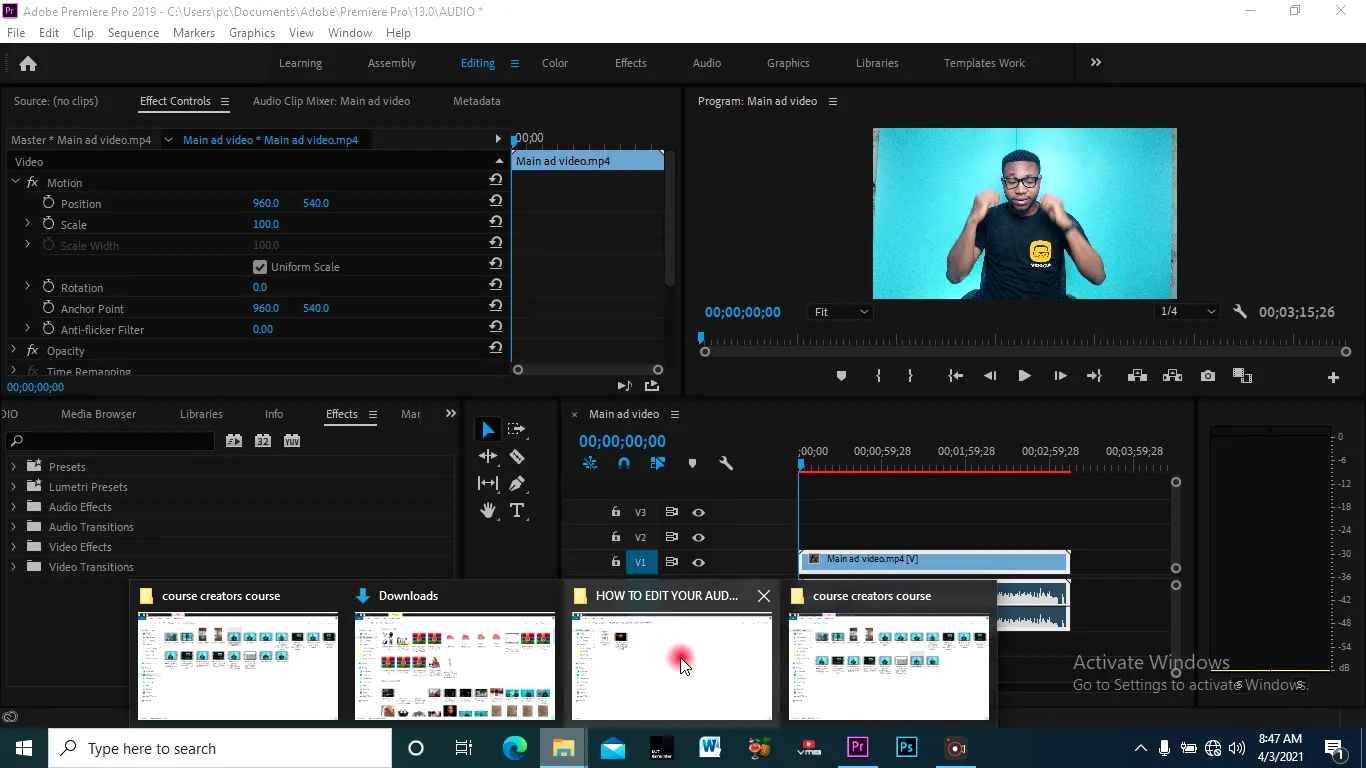Select the Selection tool arrow
The height and width of the screenshot is (768, 1366).
tap(487, 429)
